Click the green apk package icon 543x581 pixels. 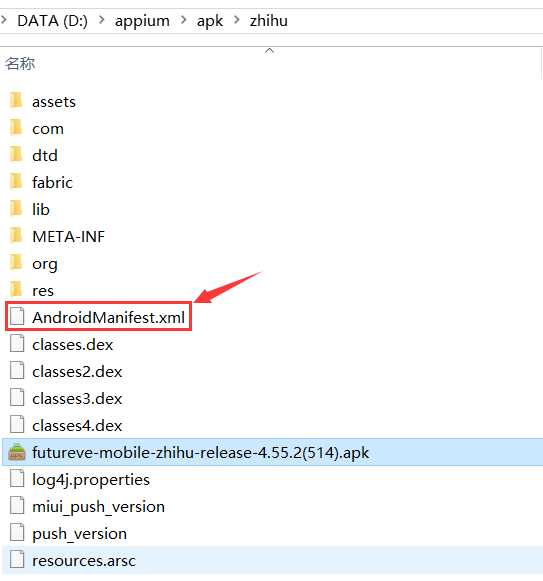[17, 452]
